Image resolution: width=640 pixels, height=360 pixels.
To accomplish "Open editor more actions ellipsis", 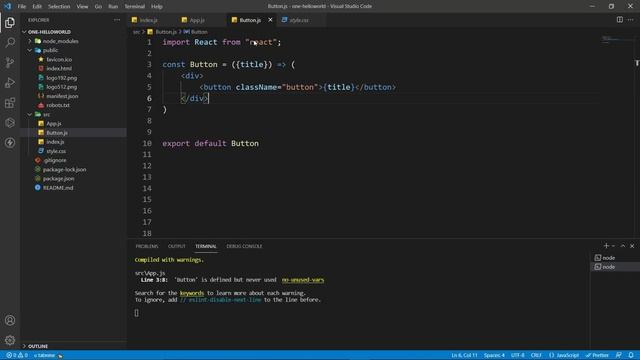I will point(631,20).
